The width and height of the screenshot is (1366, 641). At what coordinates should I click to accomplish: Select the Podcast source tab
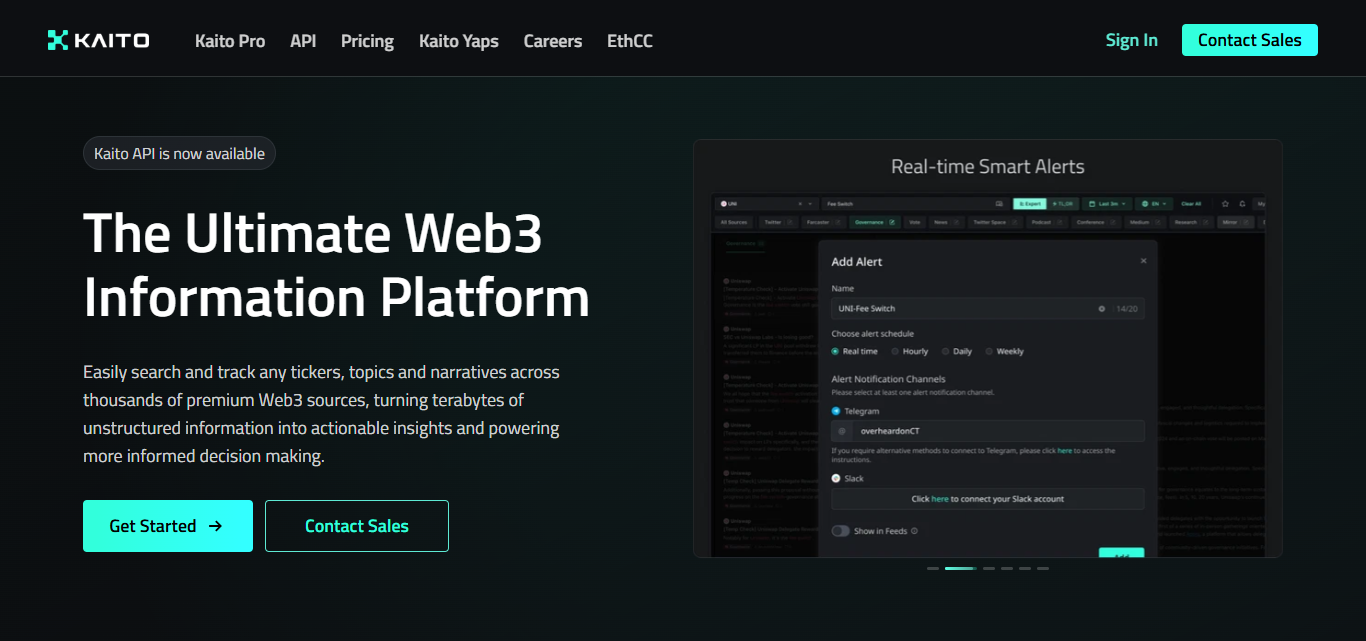click(1049, 222)
